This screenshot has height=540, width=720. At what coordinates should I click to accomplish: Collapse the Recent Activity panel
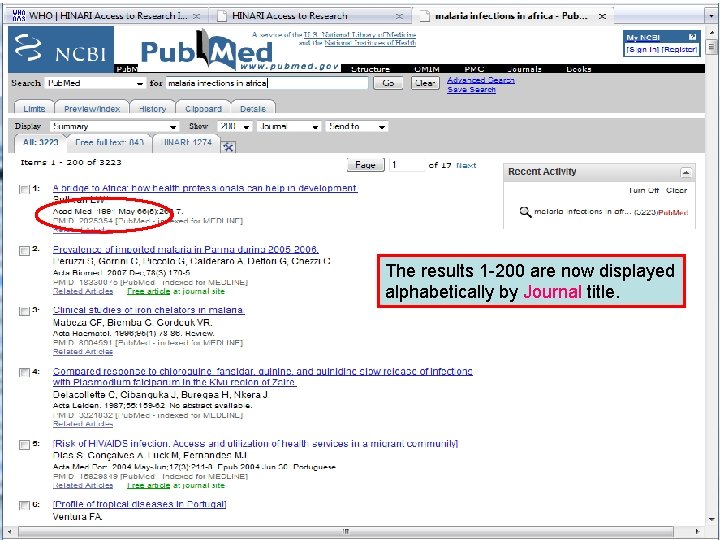pos(686,173)
